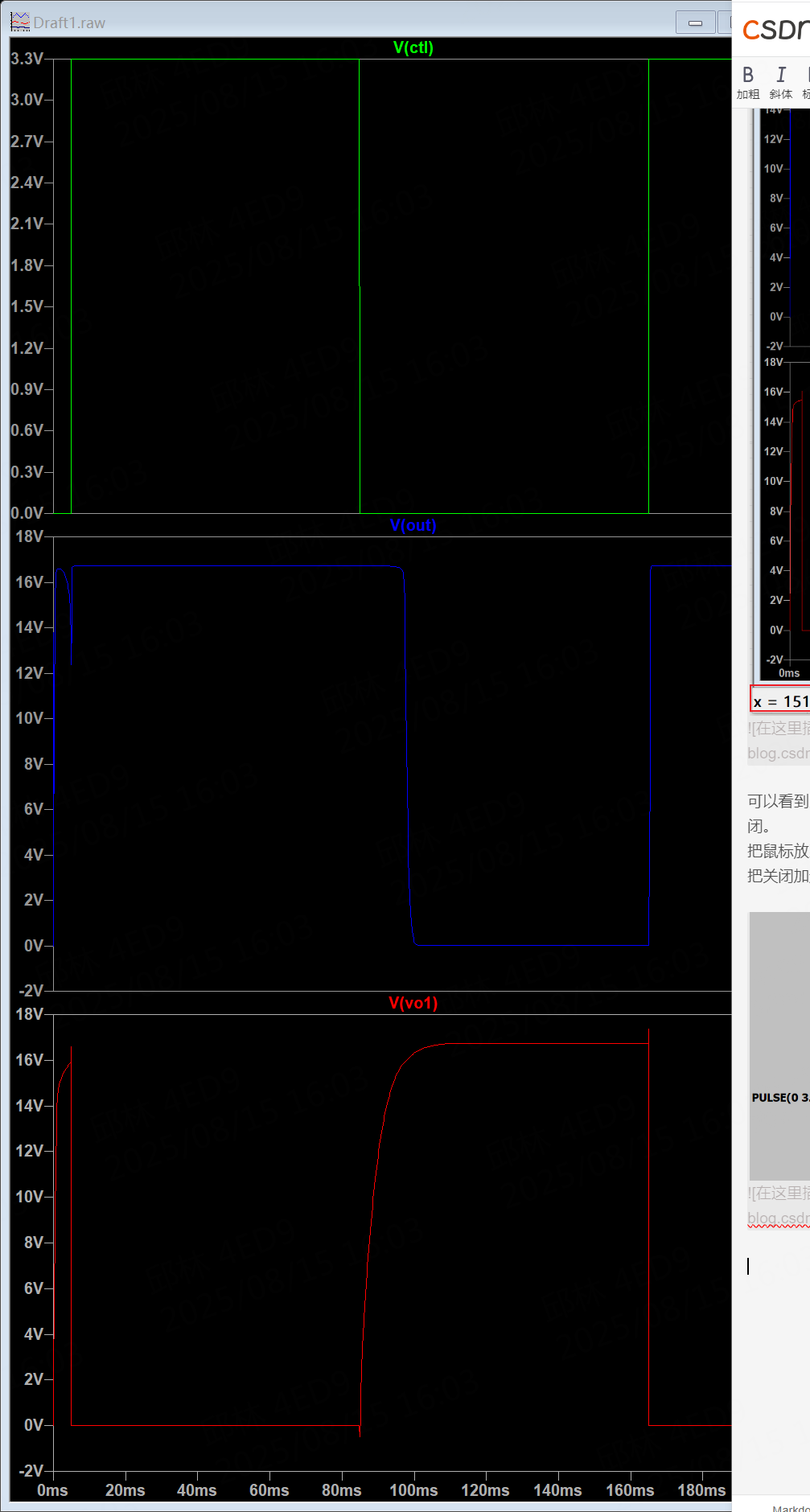Click the 100ms time axis label

click(413, 1490)
